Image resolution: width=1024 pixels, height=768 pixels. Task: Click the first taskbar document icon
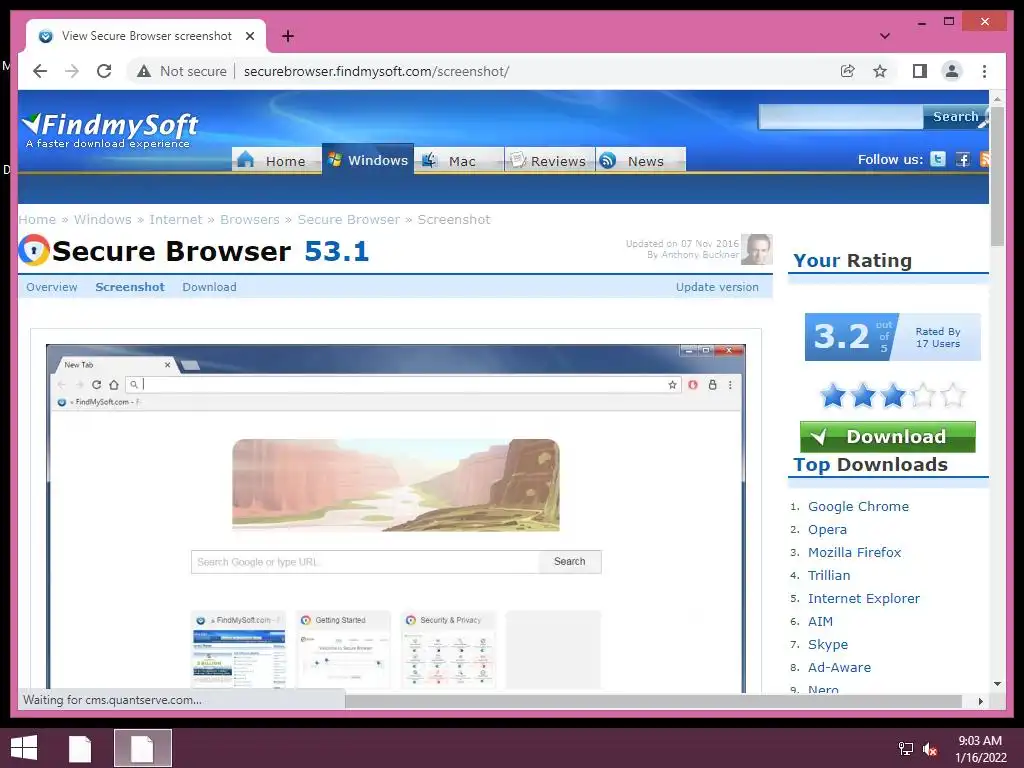80,748
